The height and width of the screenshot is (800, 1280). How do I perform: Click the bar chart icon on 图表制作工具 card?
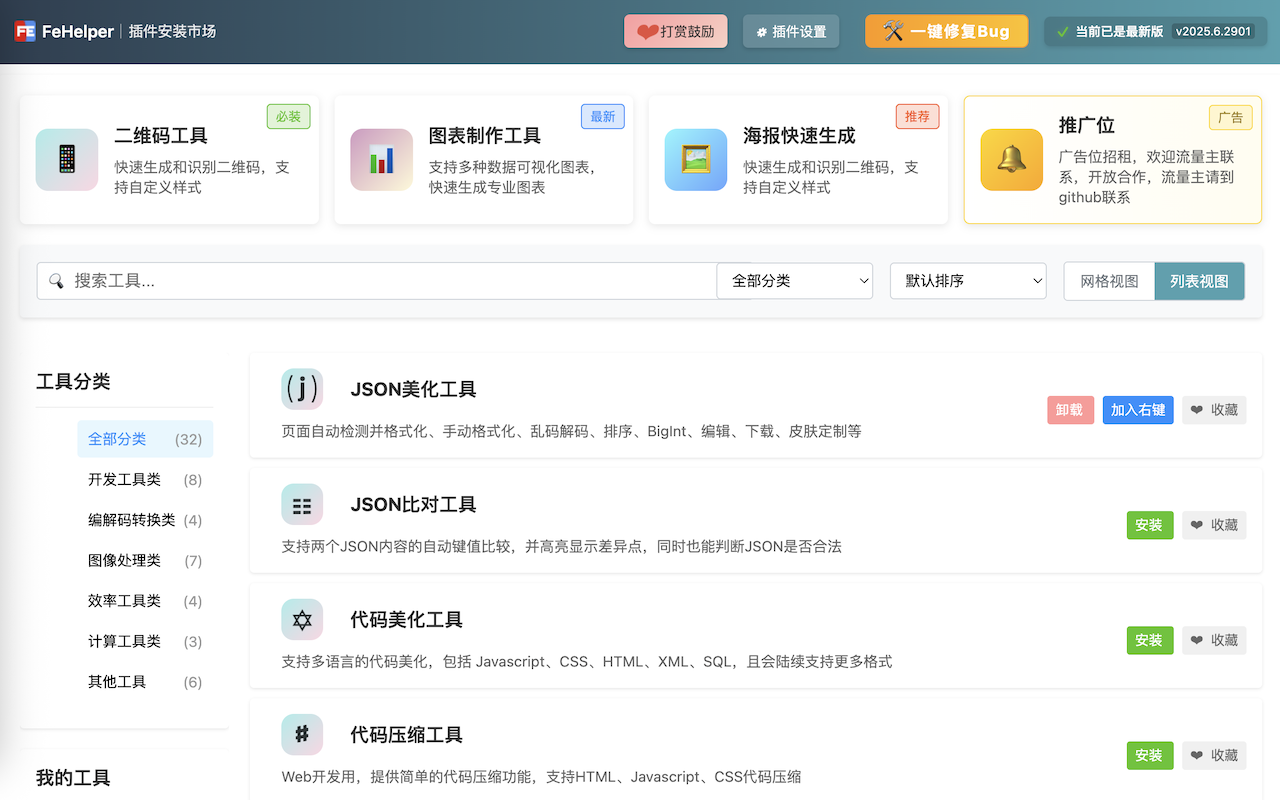coord(381,159)
